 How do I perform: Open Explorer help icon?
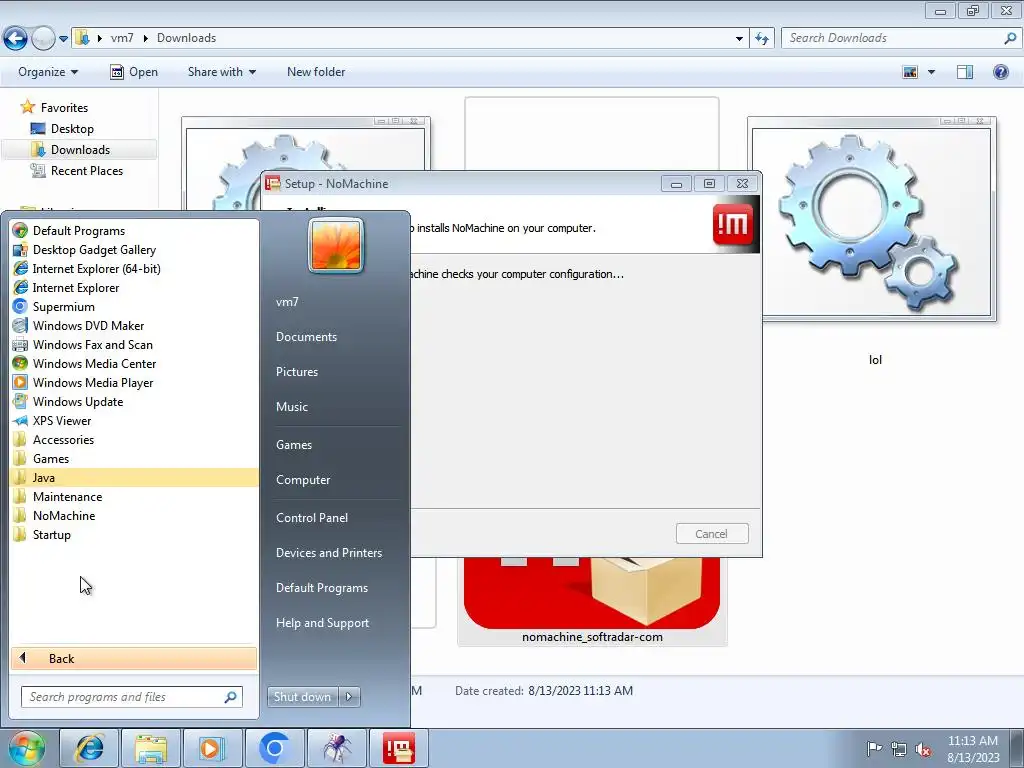point(1000,72)
